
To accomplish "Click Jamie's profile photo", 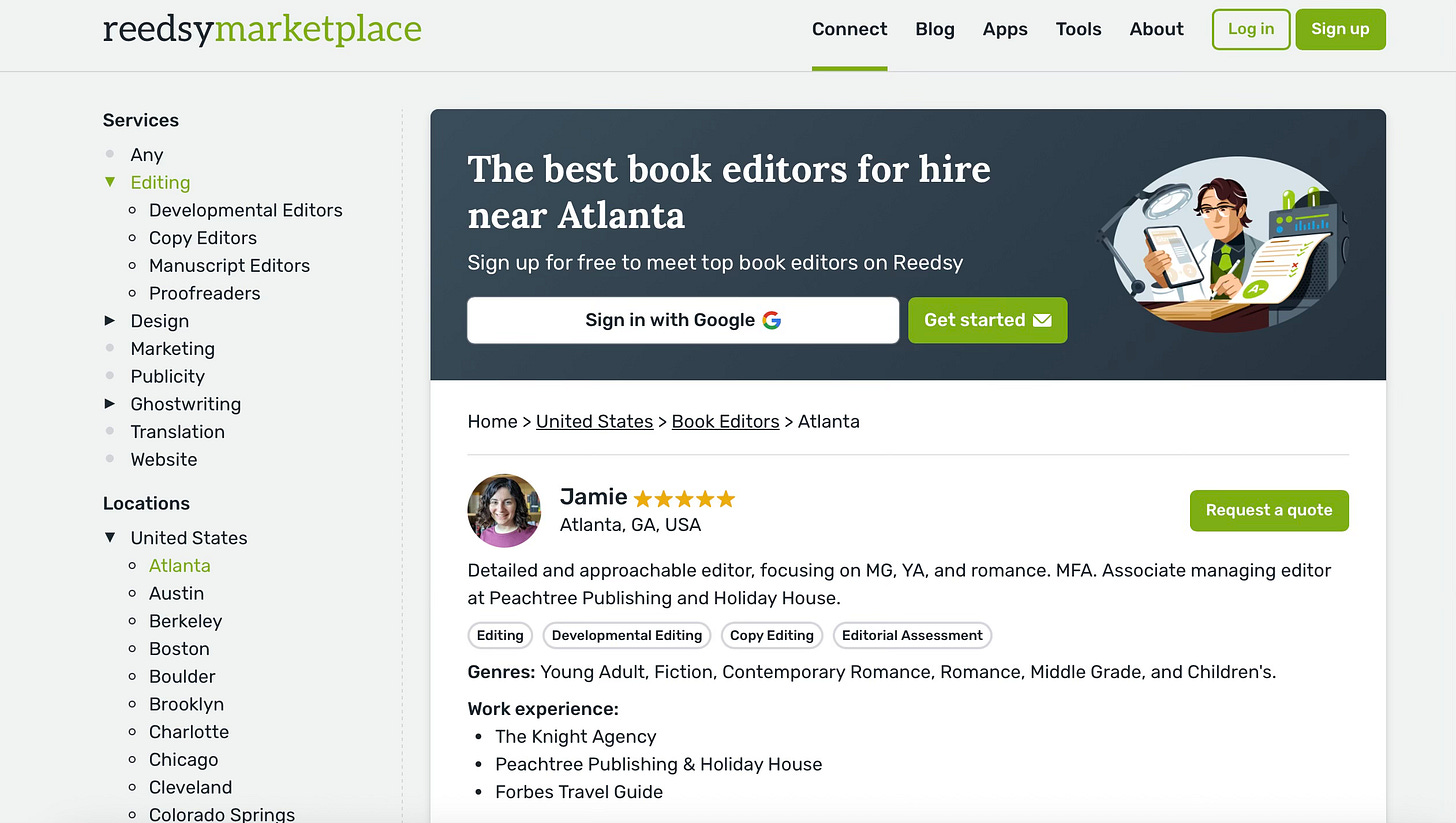I will coord(504,510).
